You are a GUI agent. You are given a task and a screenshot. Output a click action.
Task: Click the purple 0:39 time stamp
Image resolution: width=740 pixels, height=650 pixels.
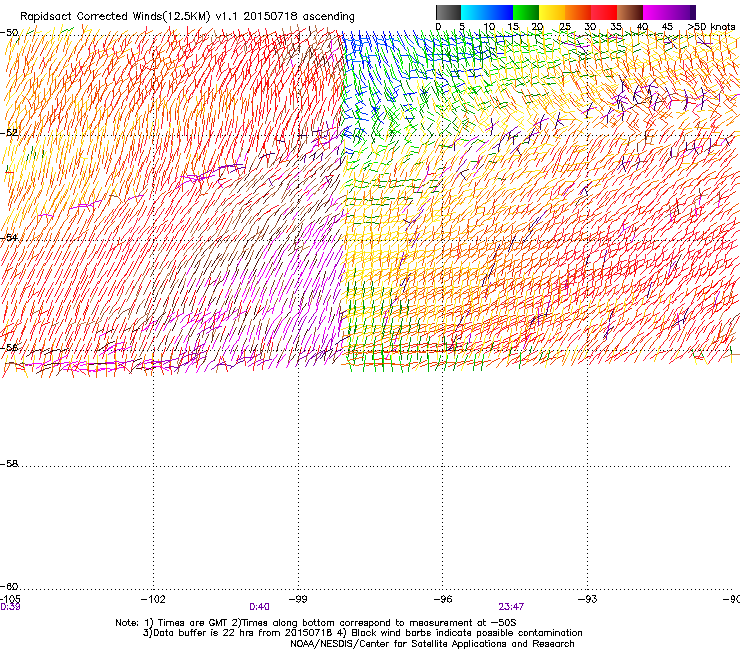[10, 607]
